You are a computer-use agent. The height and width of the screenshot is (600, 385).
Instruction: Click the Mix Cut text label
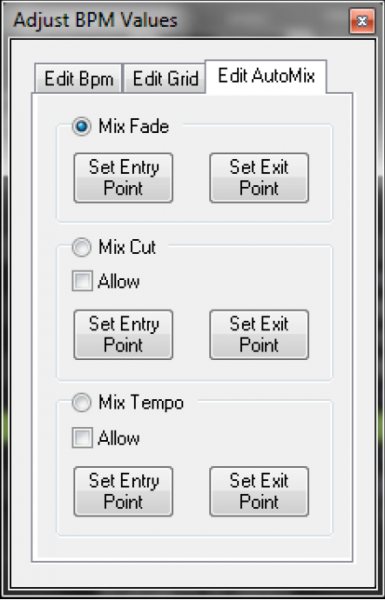click(127, 247)
